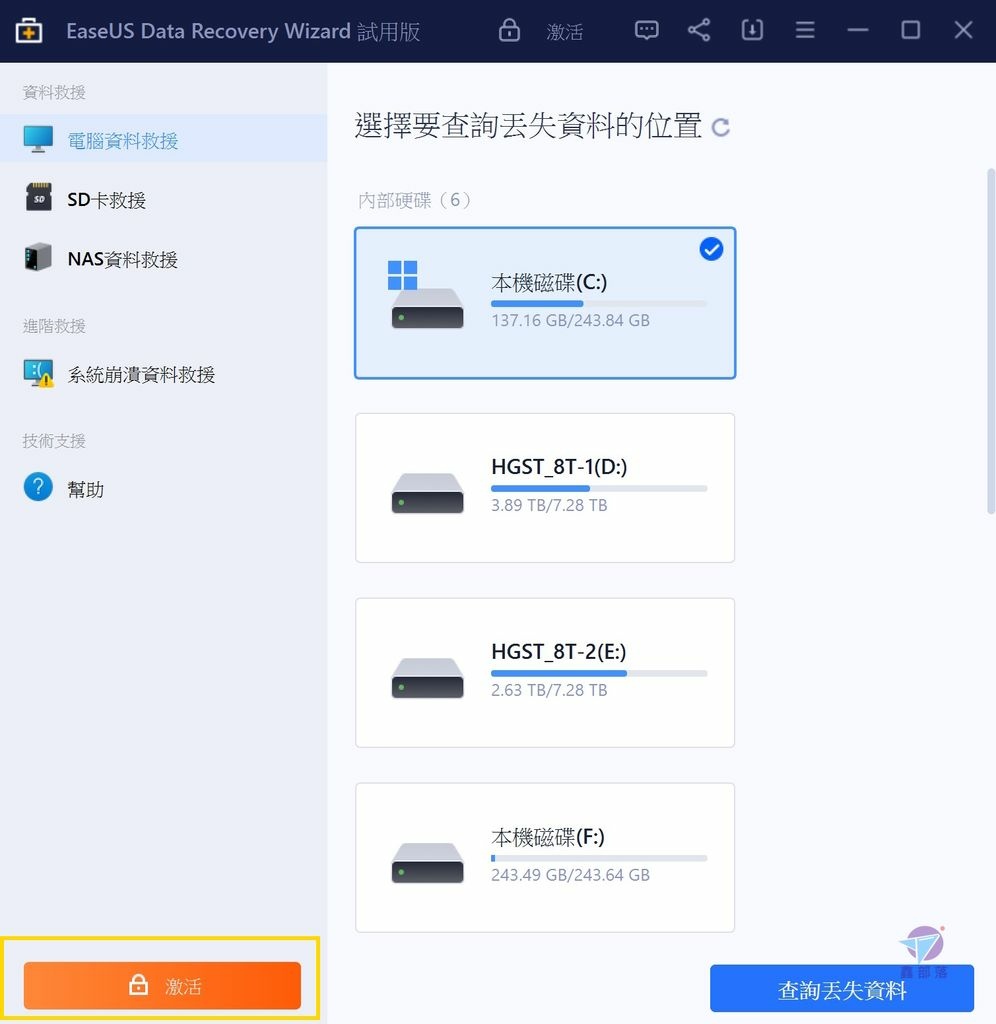Select the 本機磁碟(C:) label

click(549, 282)
